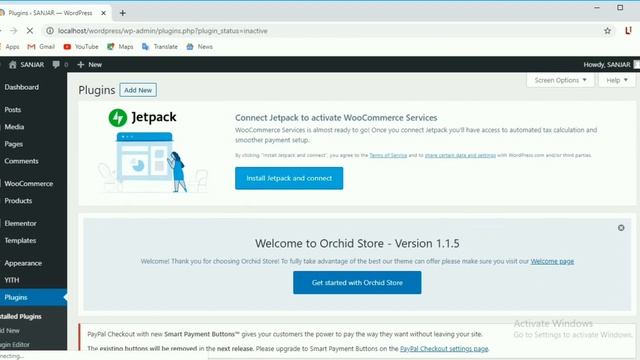Expand Screen Options panel
The height and width of the screenshot is (360, 640).
tap(560, 80)
